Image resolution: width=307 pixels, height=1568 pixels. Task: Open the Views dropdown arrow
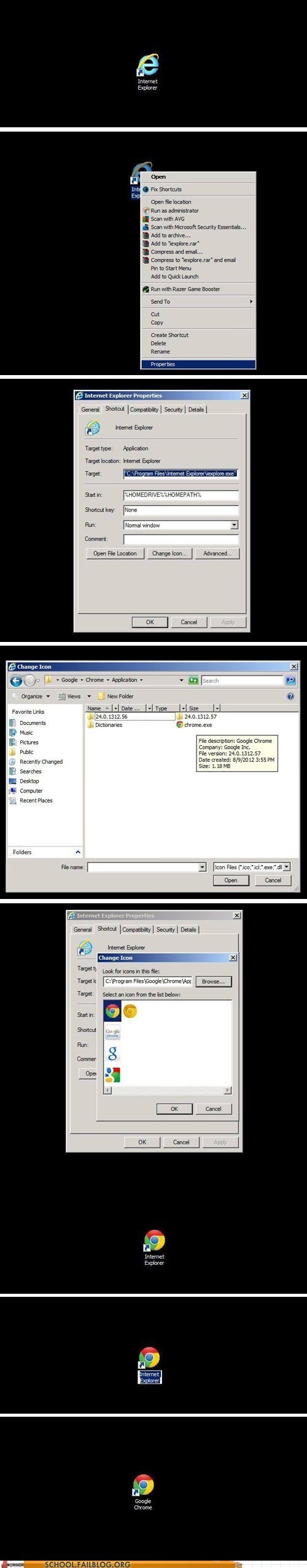[89, 696]
